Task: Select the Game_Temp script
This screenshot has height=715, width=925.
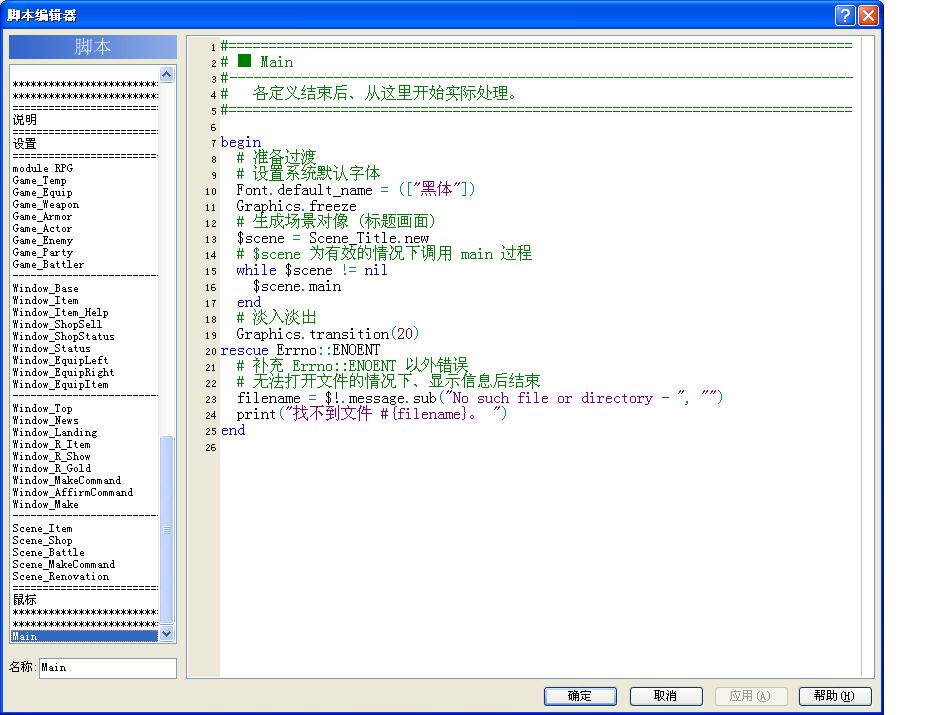Action: [84, 181]
